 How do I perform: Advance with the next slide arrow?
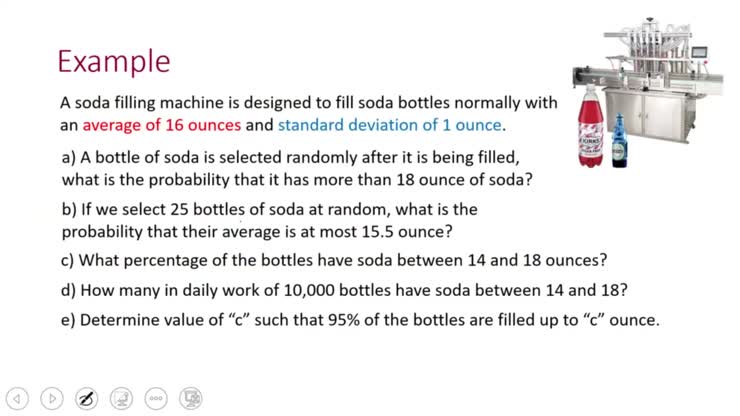coord(53,397)
